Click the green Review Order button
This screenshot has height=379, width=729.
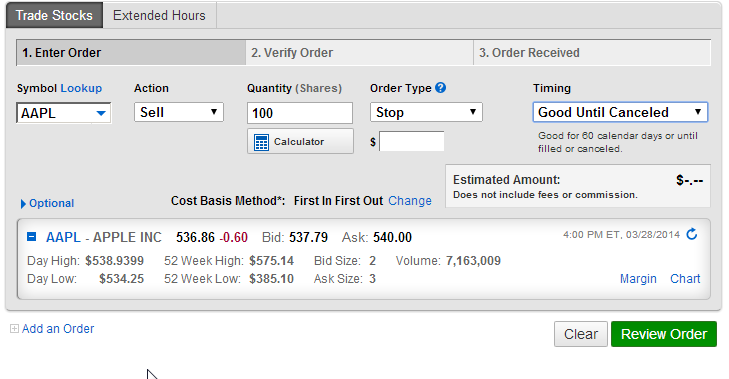(664, 334)
